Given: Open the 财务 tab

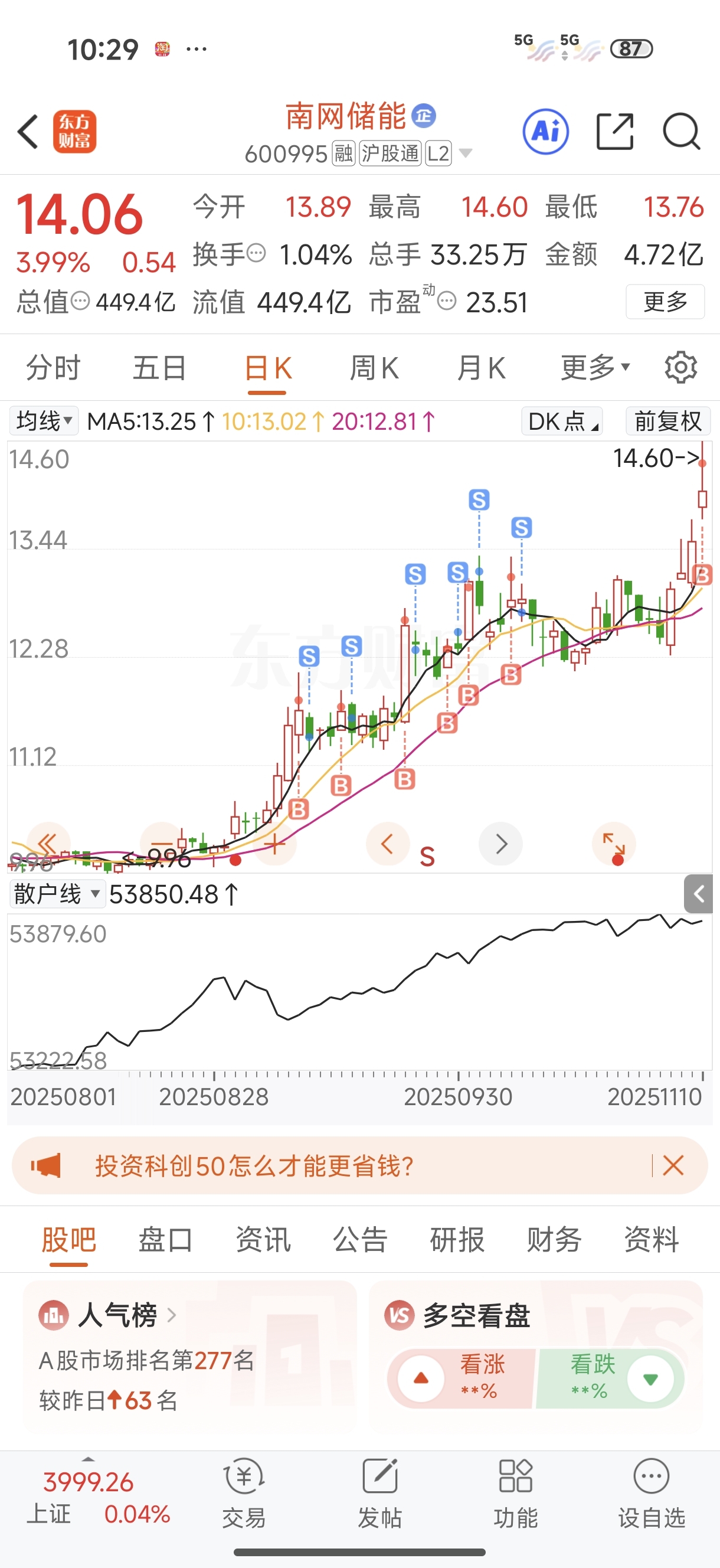Looking at the screenshot, I should [x=554, y=1240].
